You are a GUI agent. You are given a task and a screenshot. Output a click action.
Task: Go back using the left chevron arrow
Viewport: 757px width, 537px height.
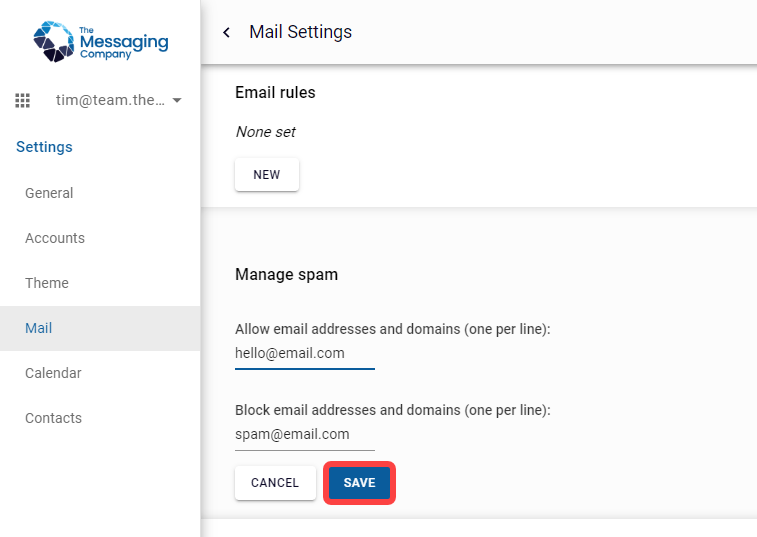pos(226,32)
